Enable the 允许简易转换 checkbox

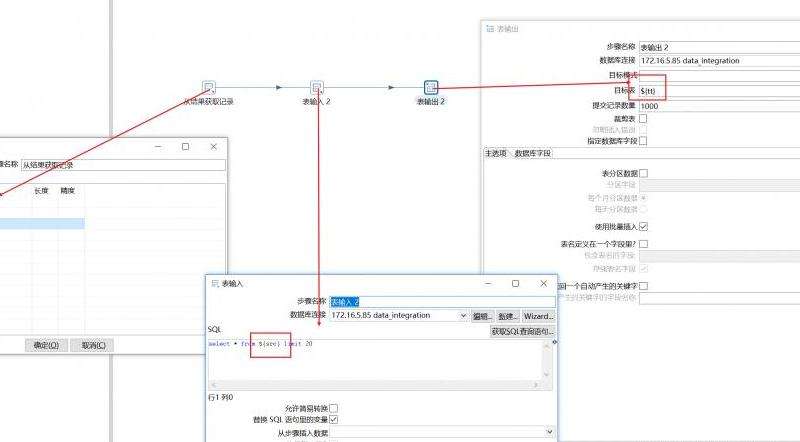[334, 408]
